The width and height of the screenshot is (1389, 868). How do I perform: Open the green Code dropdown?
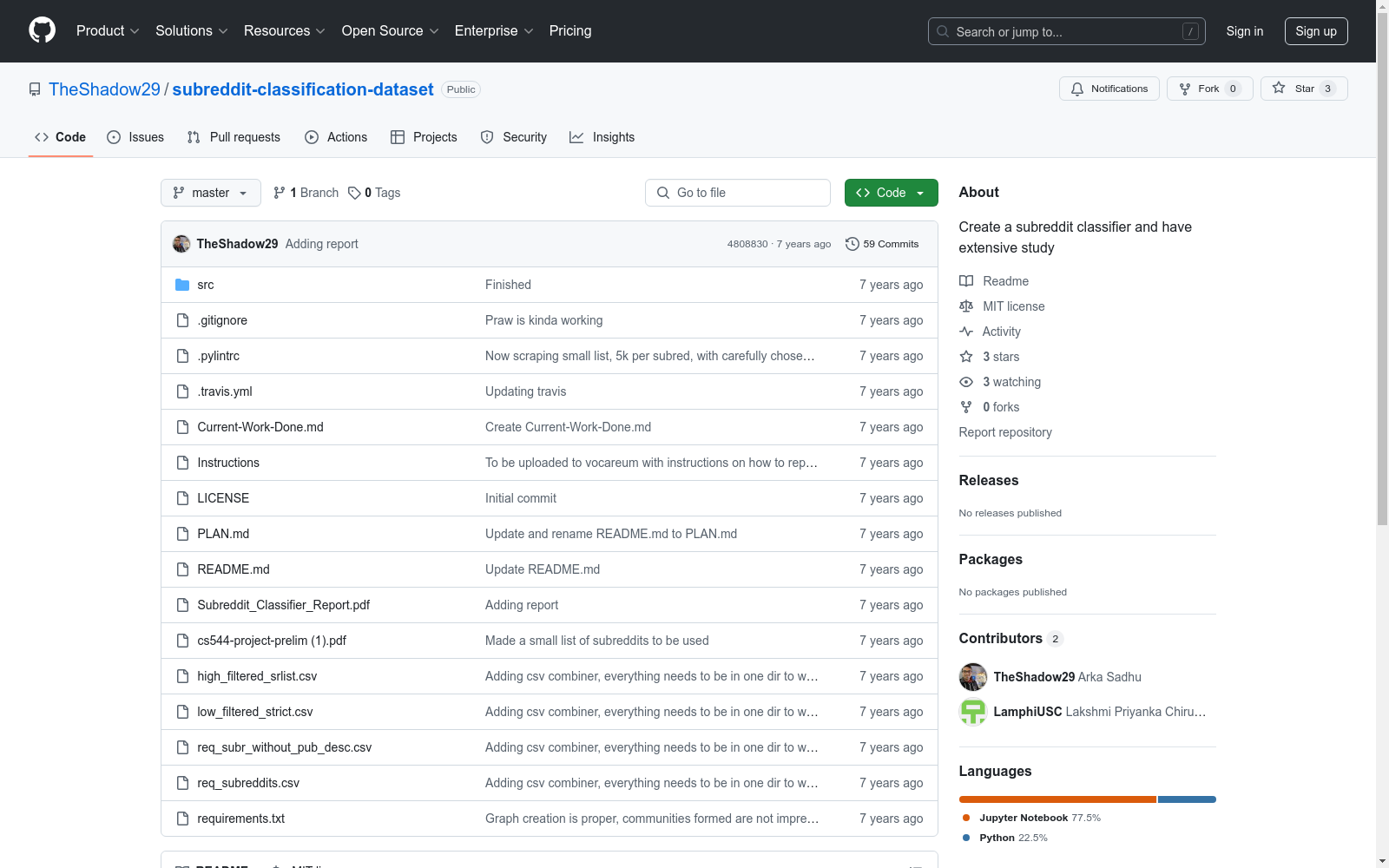(891, 193)
